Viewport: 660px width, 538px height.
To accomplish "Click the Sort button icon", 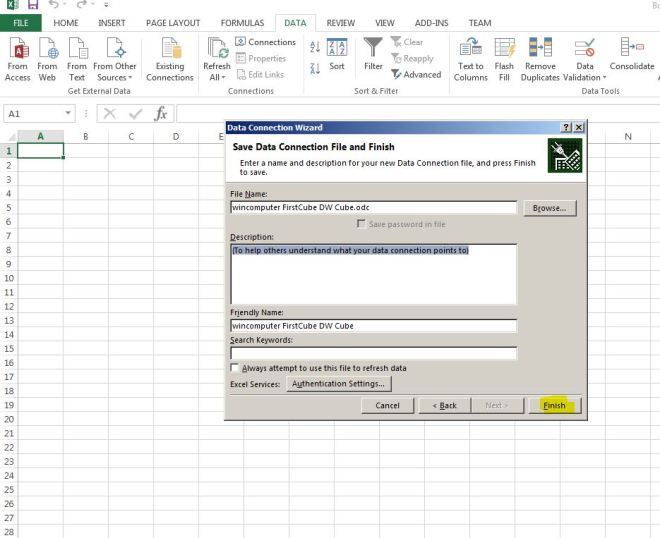I will 337,49.
